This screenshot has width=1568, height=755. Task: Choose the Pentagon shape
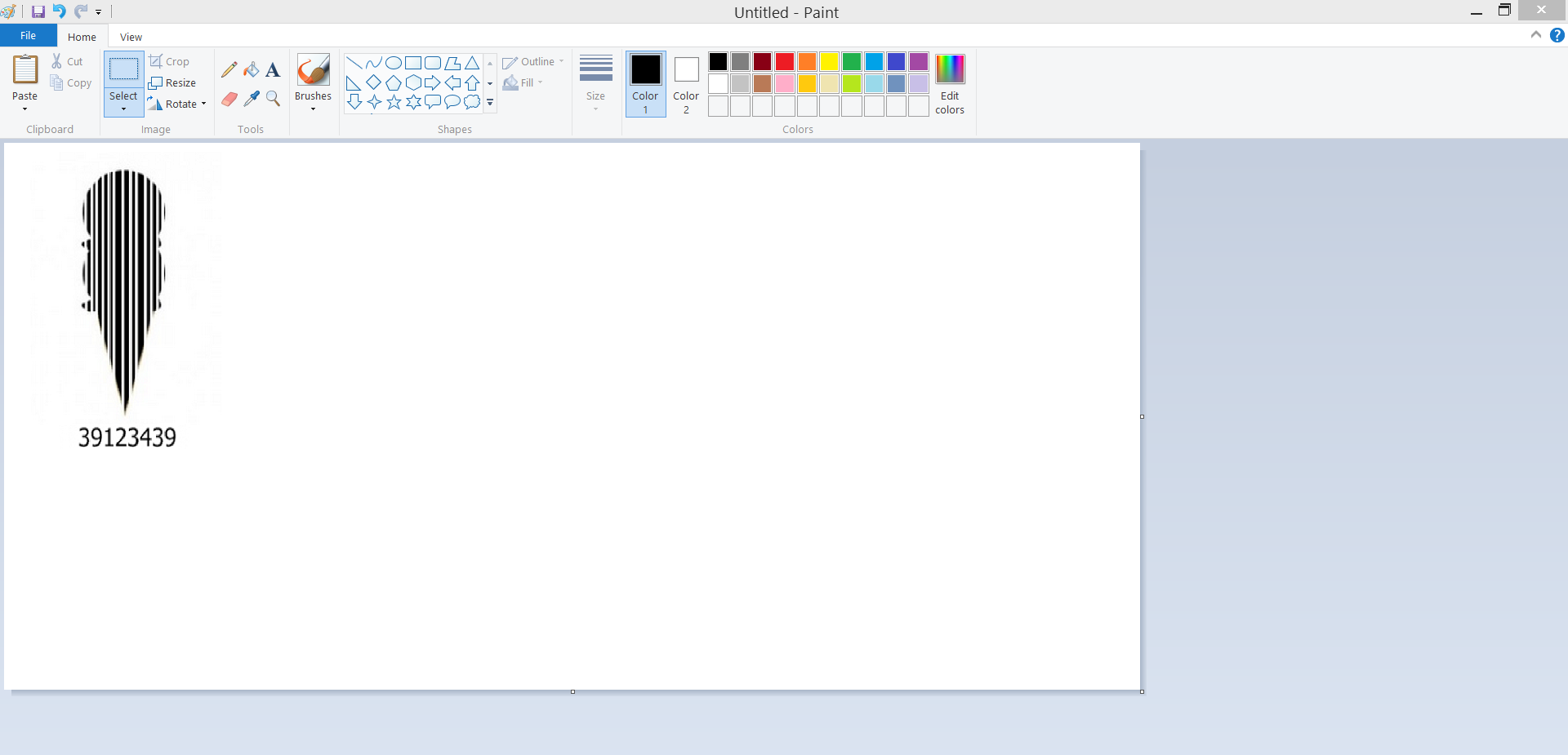[x=393, y=82]
